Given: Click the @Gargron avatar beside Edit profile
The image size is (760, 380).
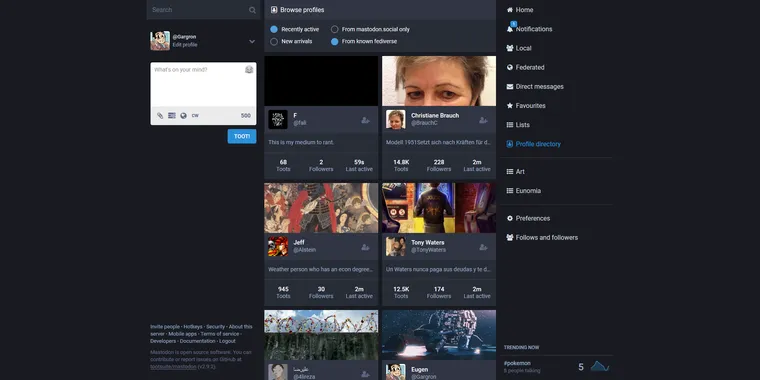Looking at the screenshot, I should (160, 41).
